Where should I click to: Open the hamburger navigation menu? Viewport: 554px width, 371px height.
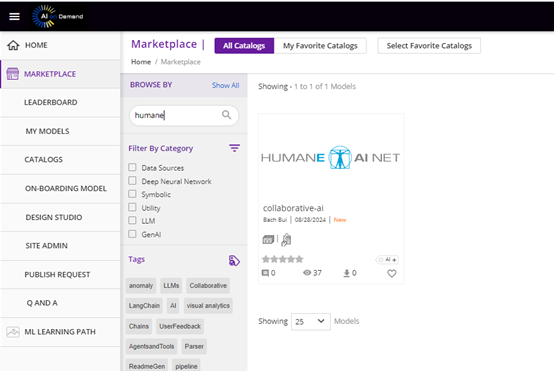tap(14, 16)
